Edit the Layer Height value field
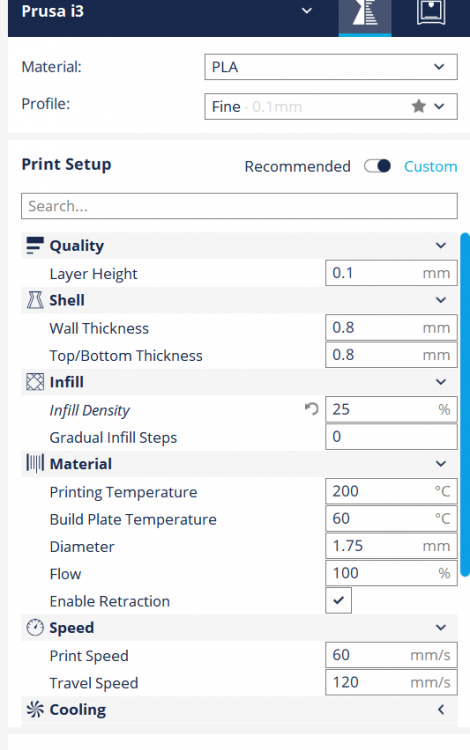Viewport: 470px width, 750px height. pos(391,273)
